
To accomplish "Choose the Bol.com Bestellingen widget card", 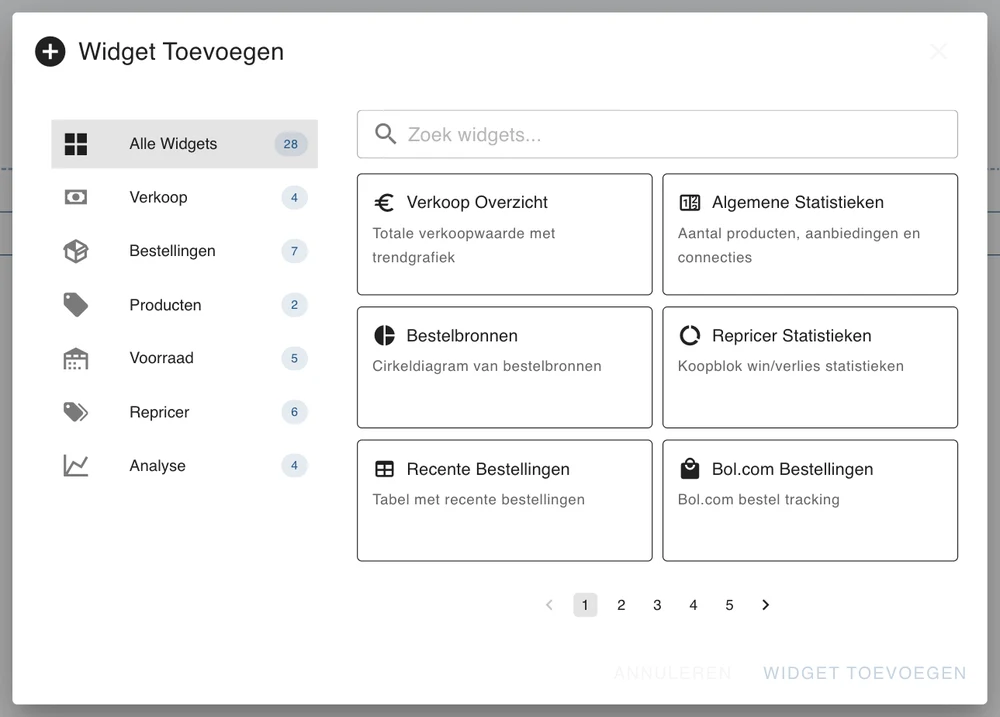I will [810, 501].
